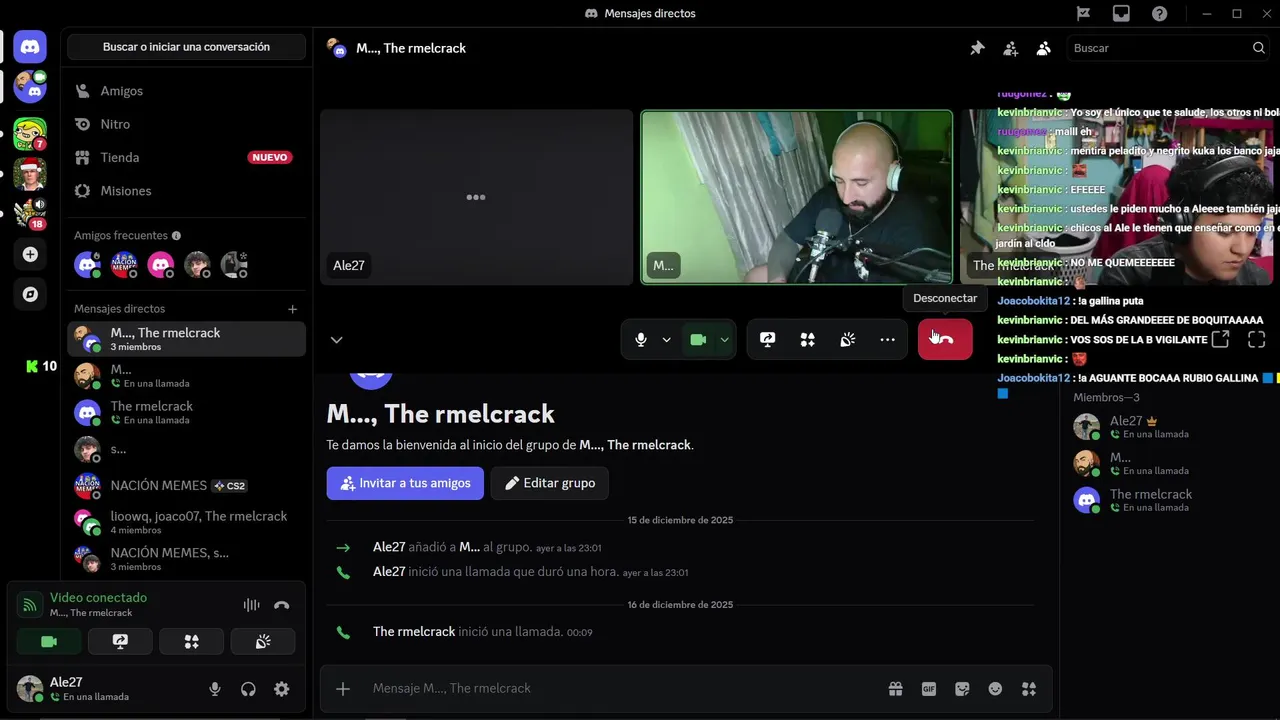1280x720 pixels.
Task: Open lioowq, joaco07, The rmelcrack group
Action: pyautogui.click(x=187, y=522)
